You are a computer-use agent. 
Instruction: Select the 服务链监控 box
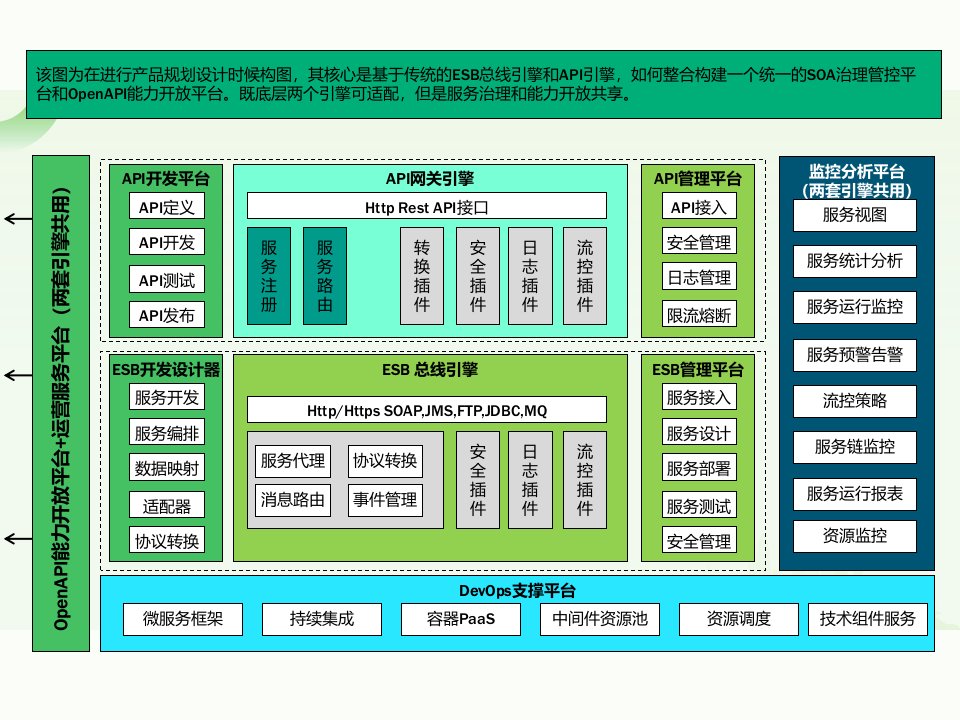click(854, 446)
